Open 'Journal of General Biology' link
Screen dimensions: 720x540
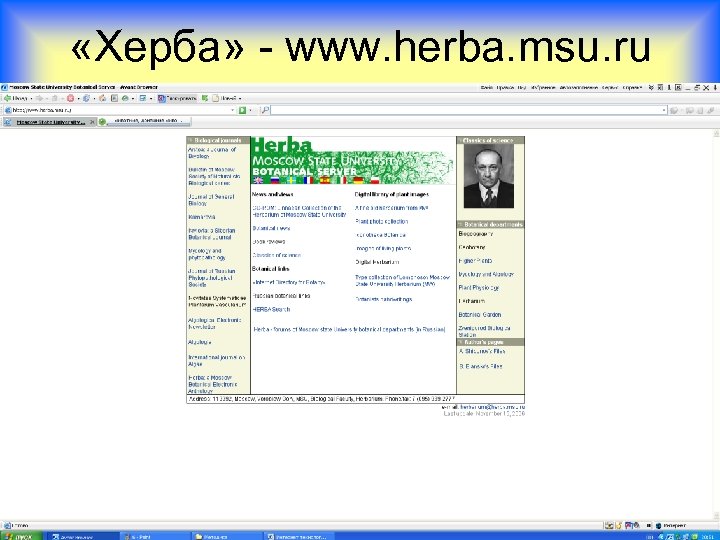click(x=211, y=200)
